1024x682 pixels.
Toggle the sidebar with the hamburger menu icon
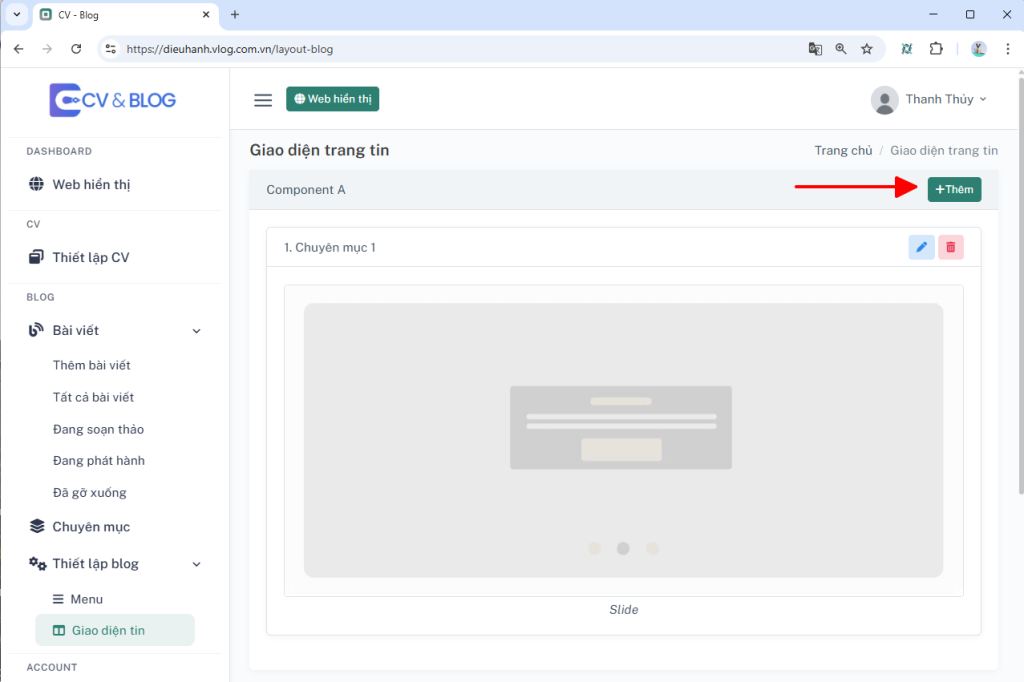pos(263,100)
